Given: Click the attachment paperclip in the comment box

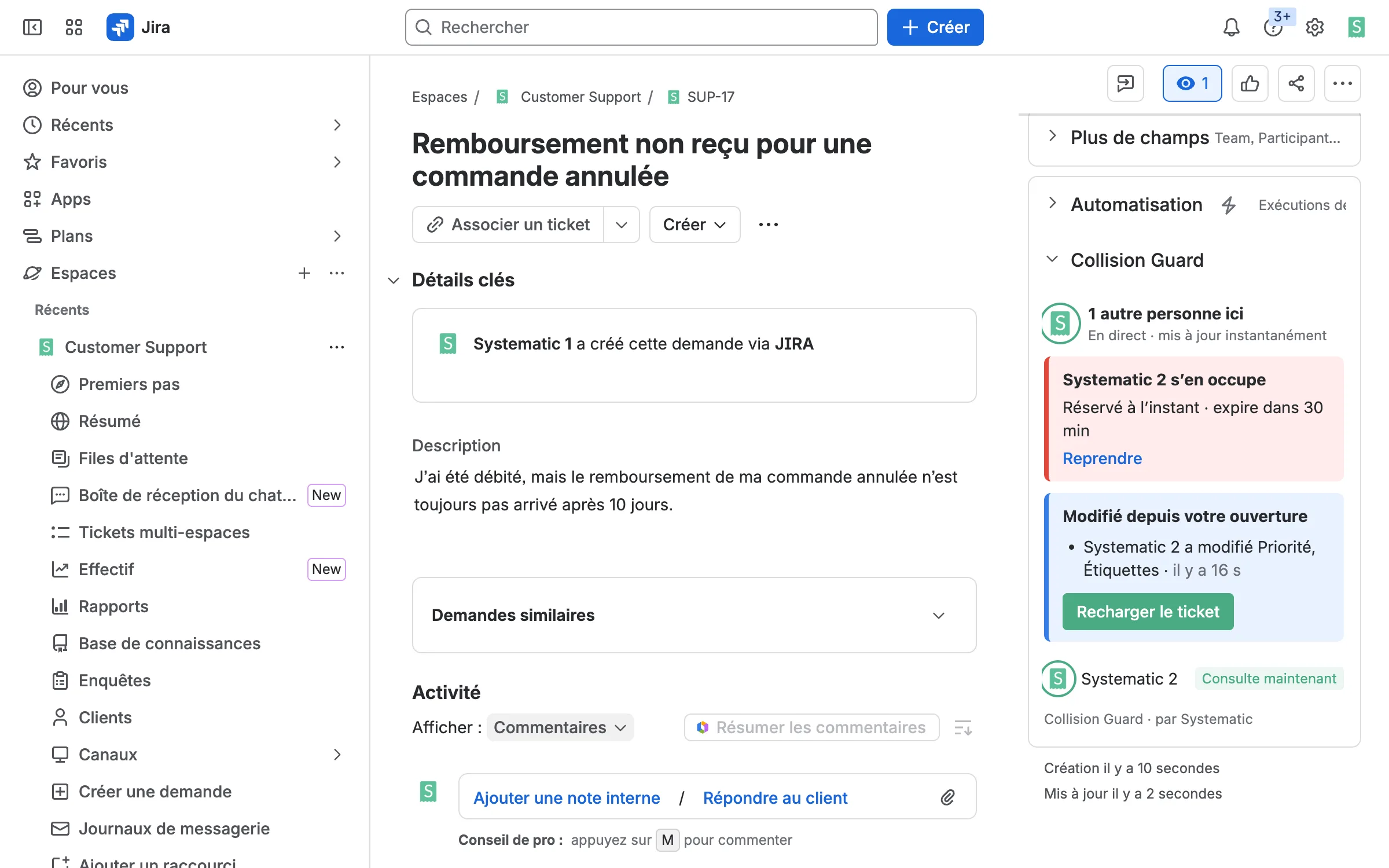Looking at the screenshot, I should tap(947, 797).
